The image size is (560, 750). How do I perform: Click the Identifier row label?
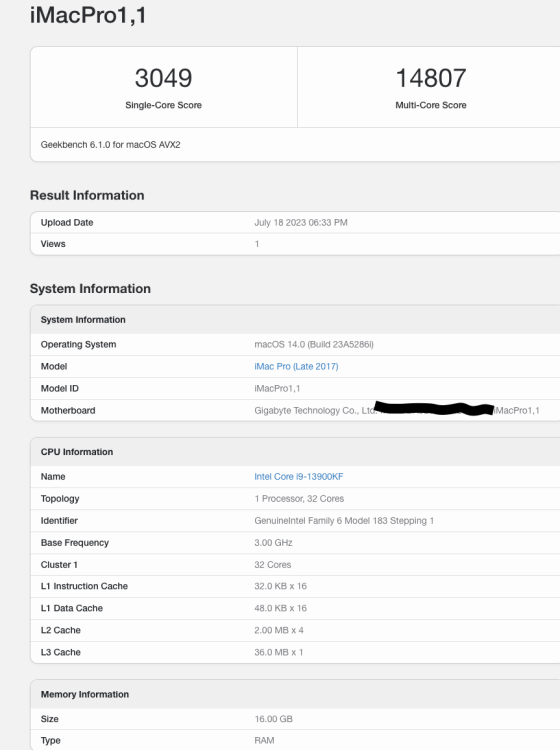(x=59, y=520)
